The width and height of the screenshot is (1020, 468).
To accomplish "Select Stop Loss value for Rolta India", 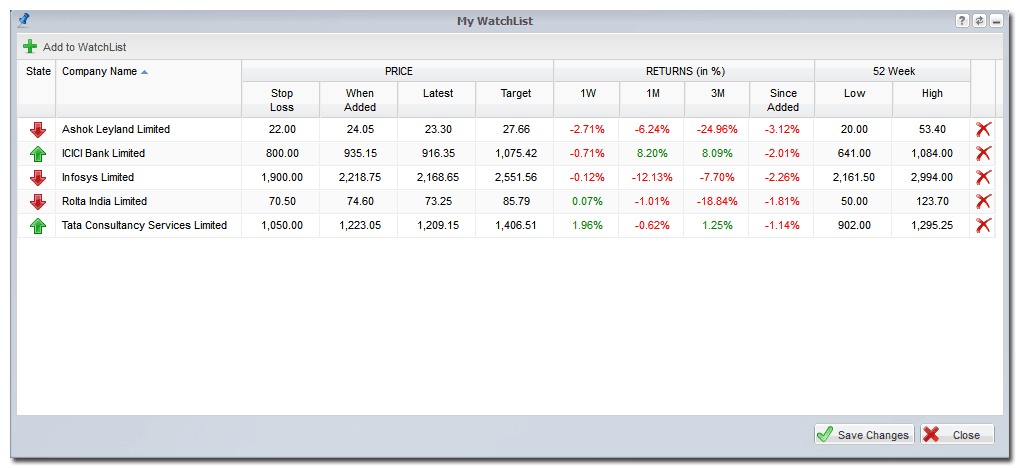I will [x=282, y=201].
